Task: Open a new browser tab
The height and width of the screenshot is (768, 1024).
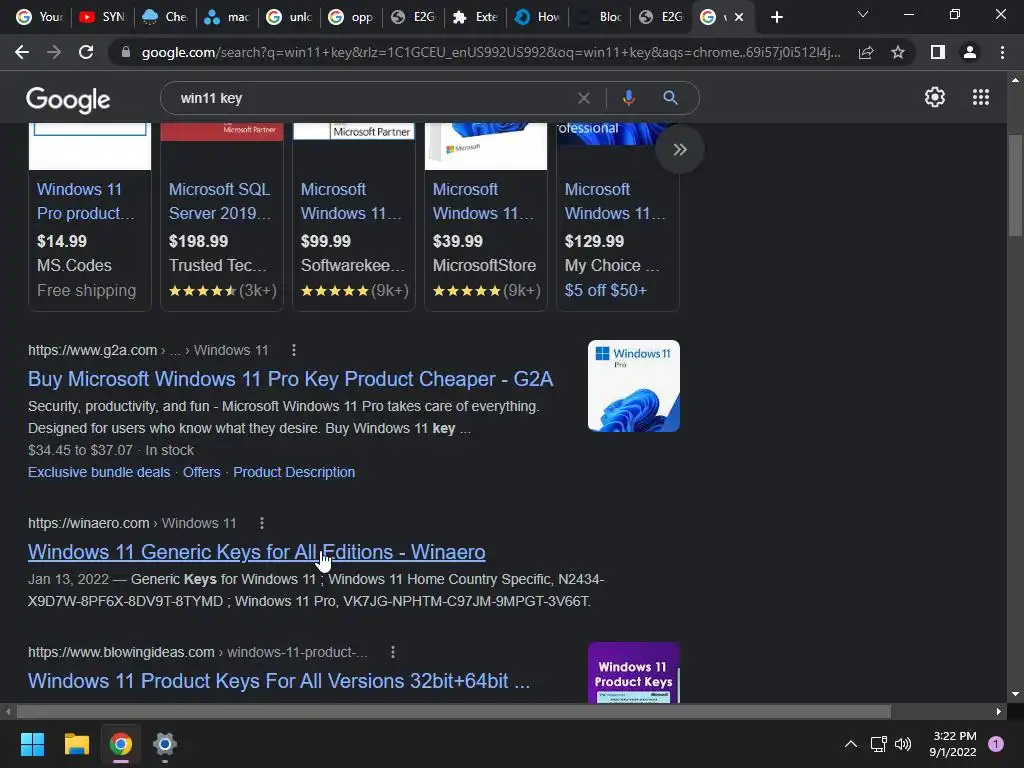Action: click(x=776, y=17)
